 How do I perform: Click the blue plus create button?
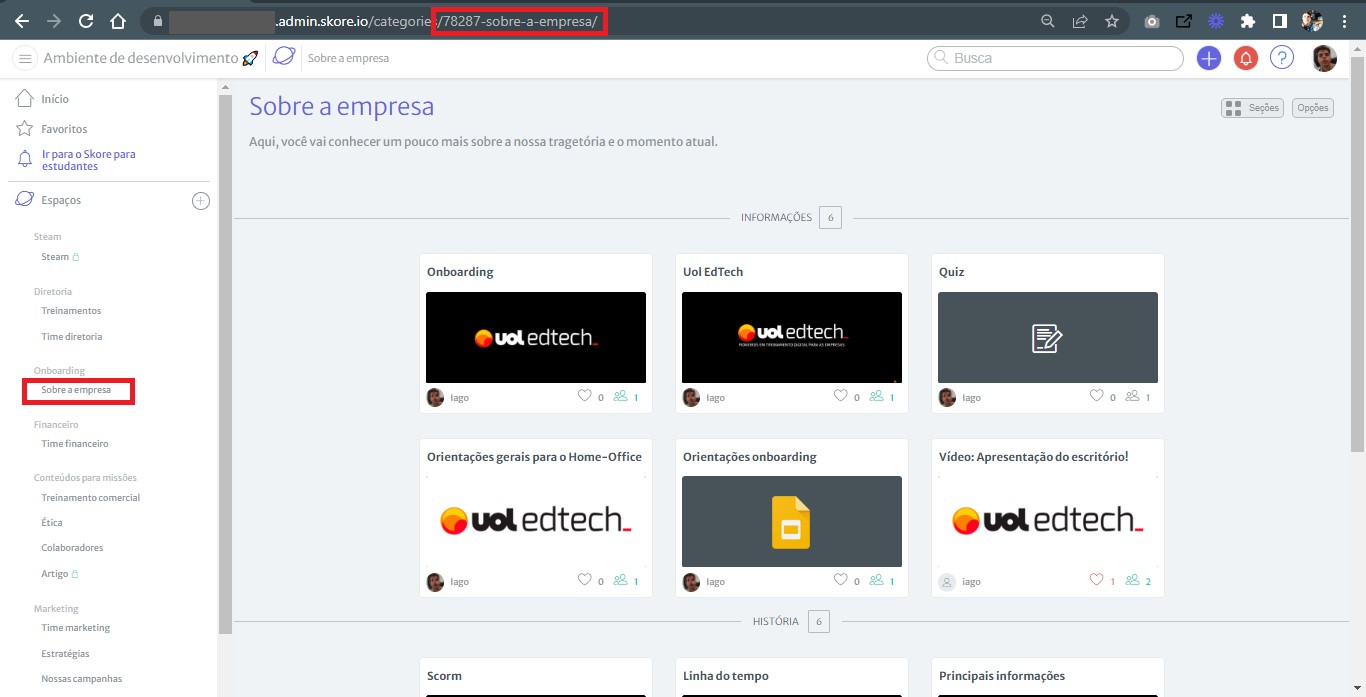(x=1209, y=58)
